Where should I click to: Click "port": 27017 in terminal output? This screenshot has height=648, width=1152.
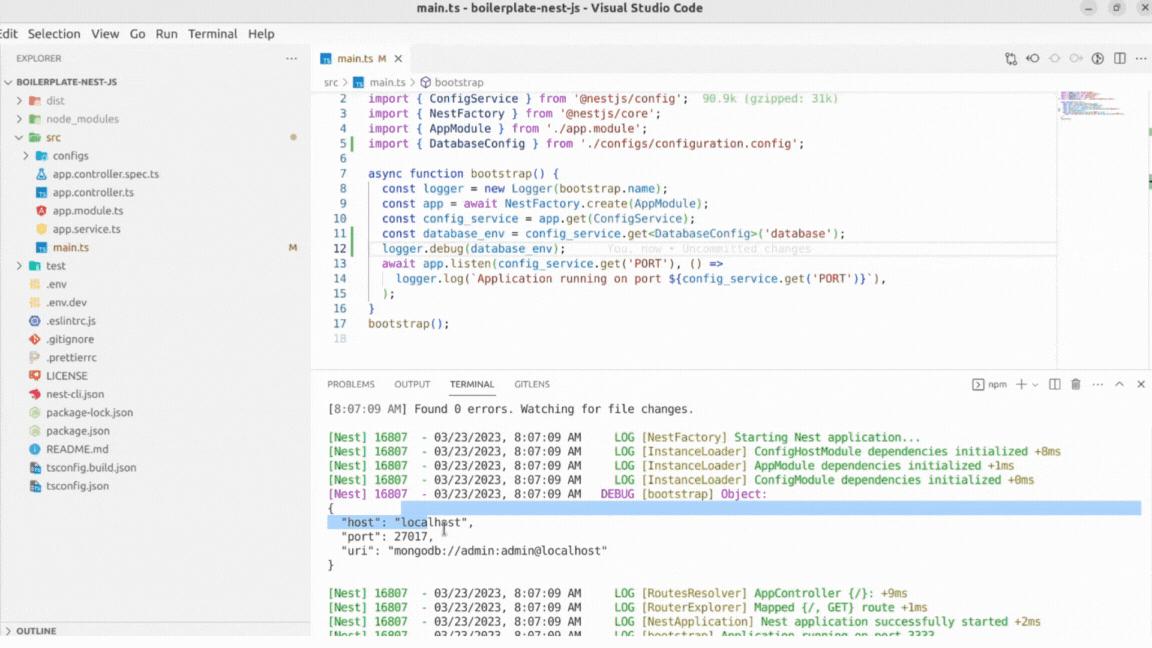(x=386, y=536)
